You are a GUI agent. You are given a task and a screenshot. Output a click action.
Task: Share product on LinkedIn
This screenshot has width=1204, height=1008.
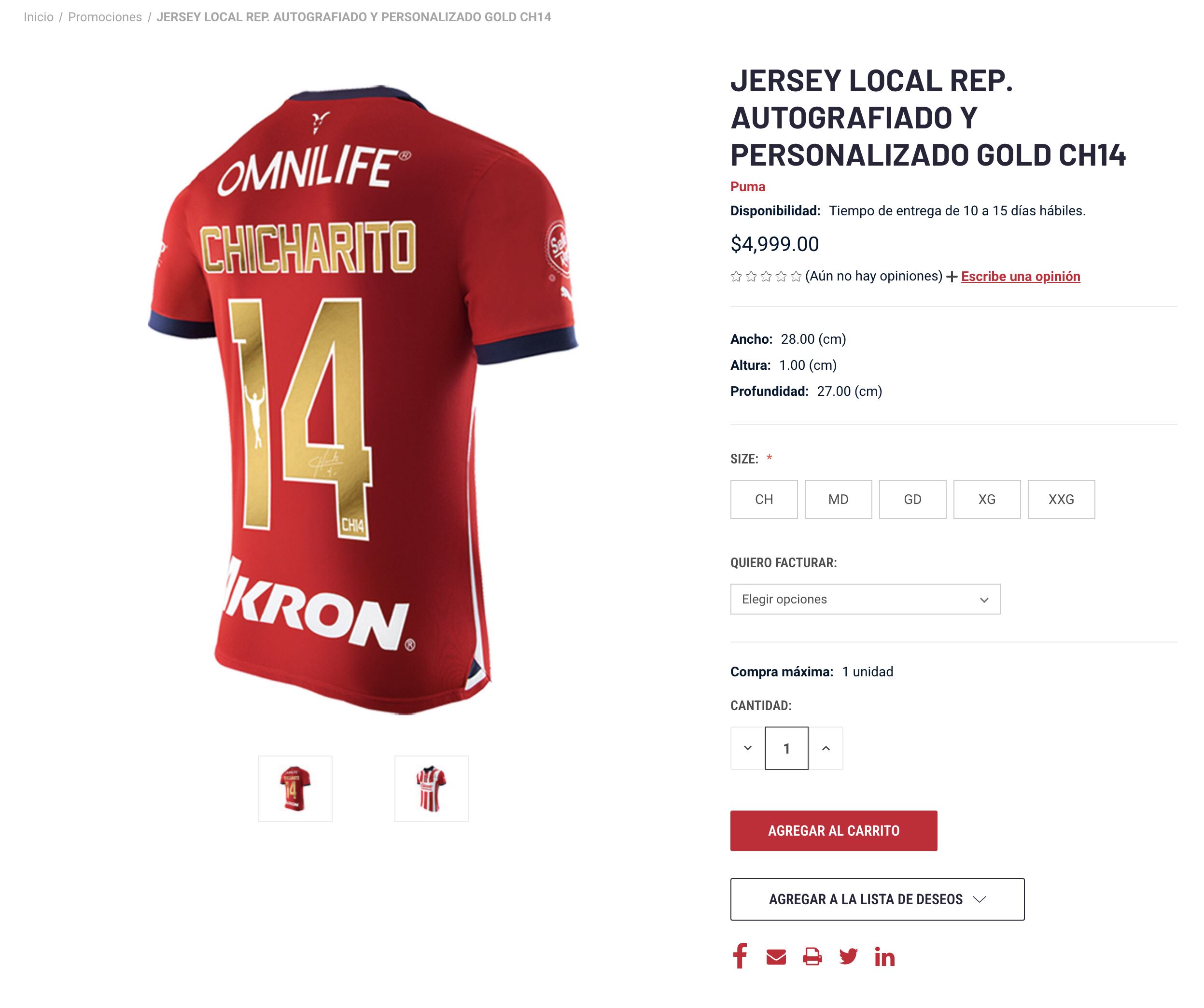(884, 957)
